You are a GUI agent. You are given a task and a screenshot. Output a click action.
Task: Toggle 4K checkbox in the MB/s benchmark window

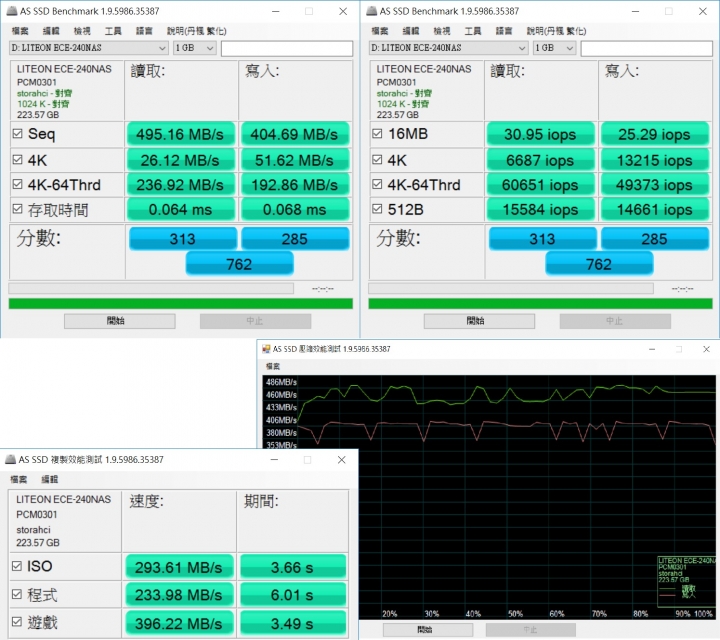[17, 159]
